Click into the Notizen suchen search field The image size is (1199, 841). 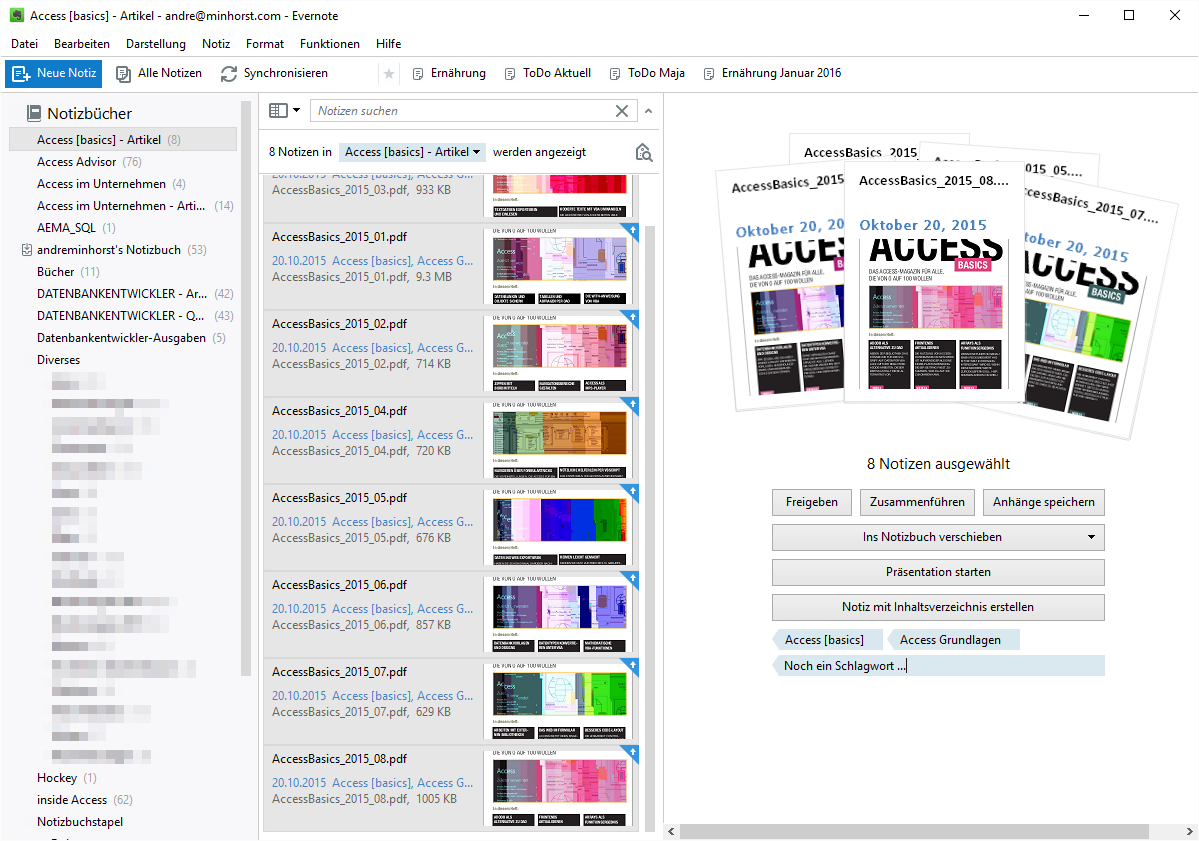[463, 111]
